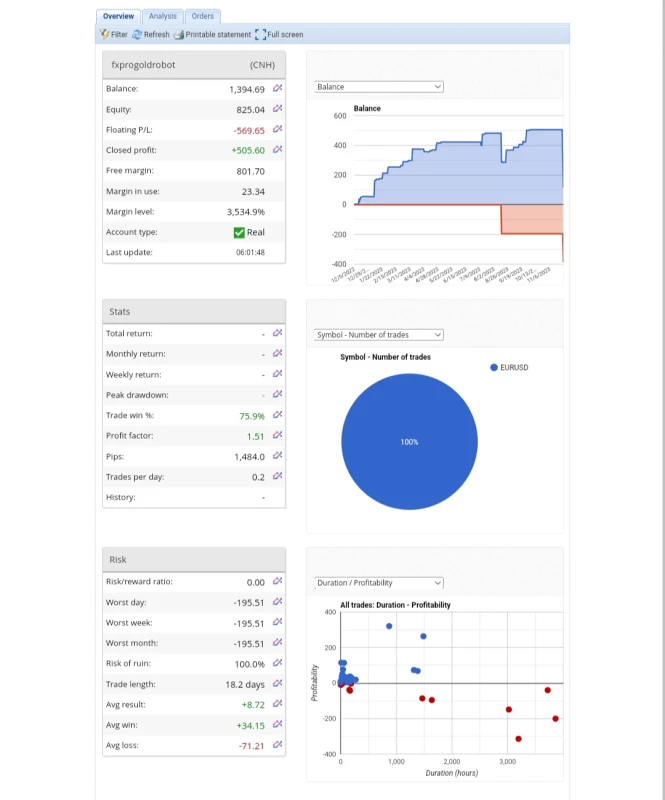
Task: Open the Printable statement
Action: (x=212, y=35)
